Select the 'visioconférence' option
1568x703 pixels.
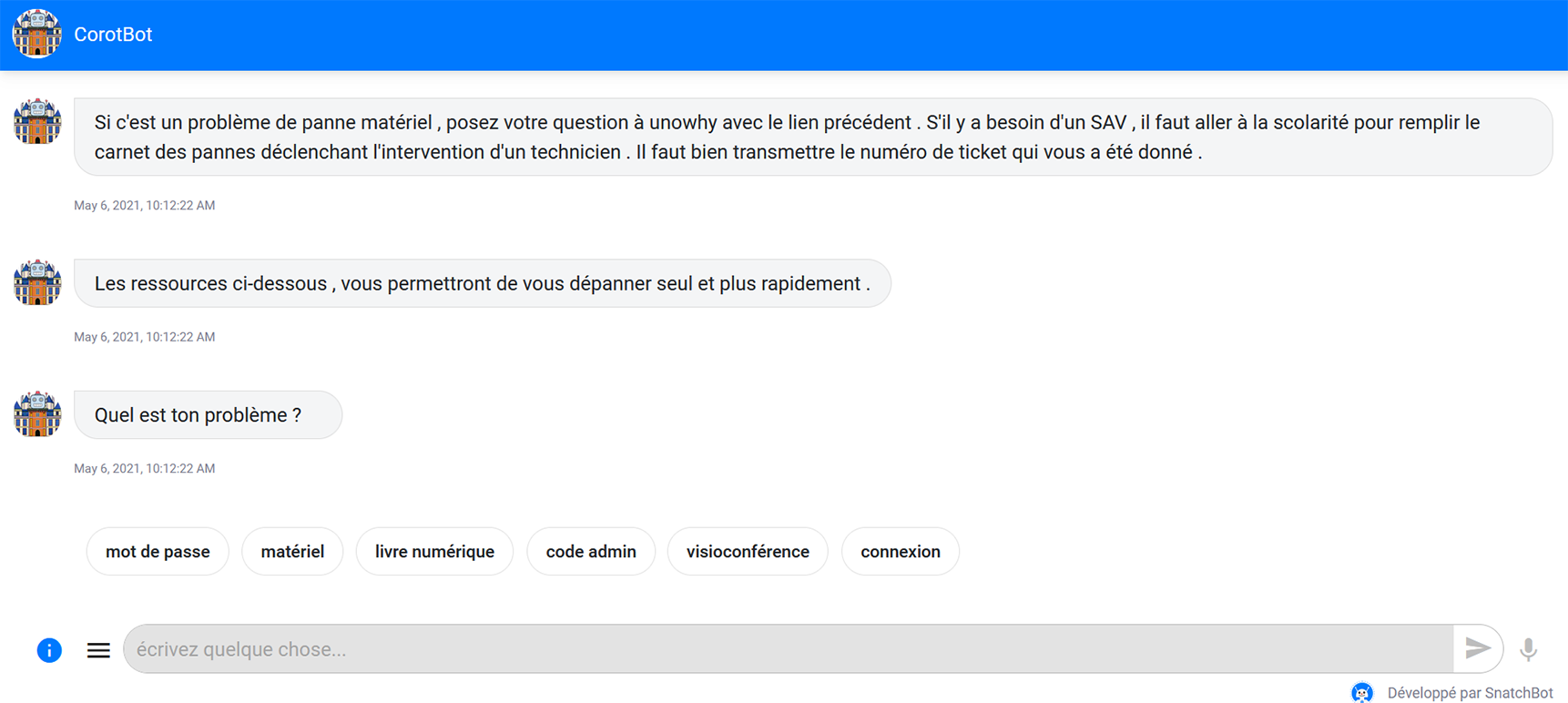[x=748, y=552]
